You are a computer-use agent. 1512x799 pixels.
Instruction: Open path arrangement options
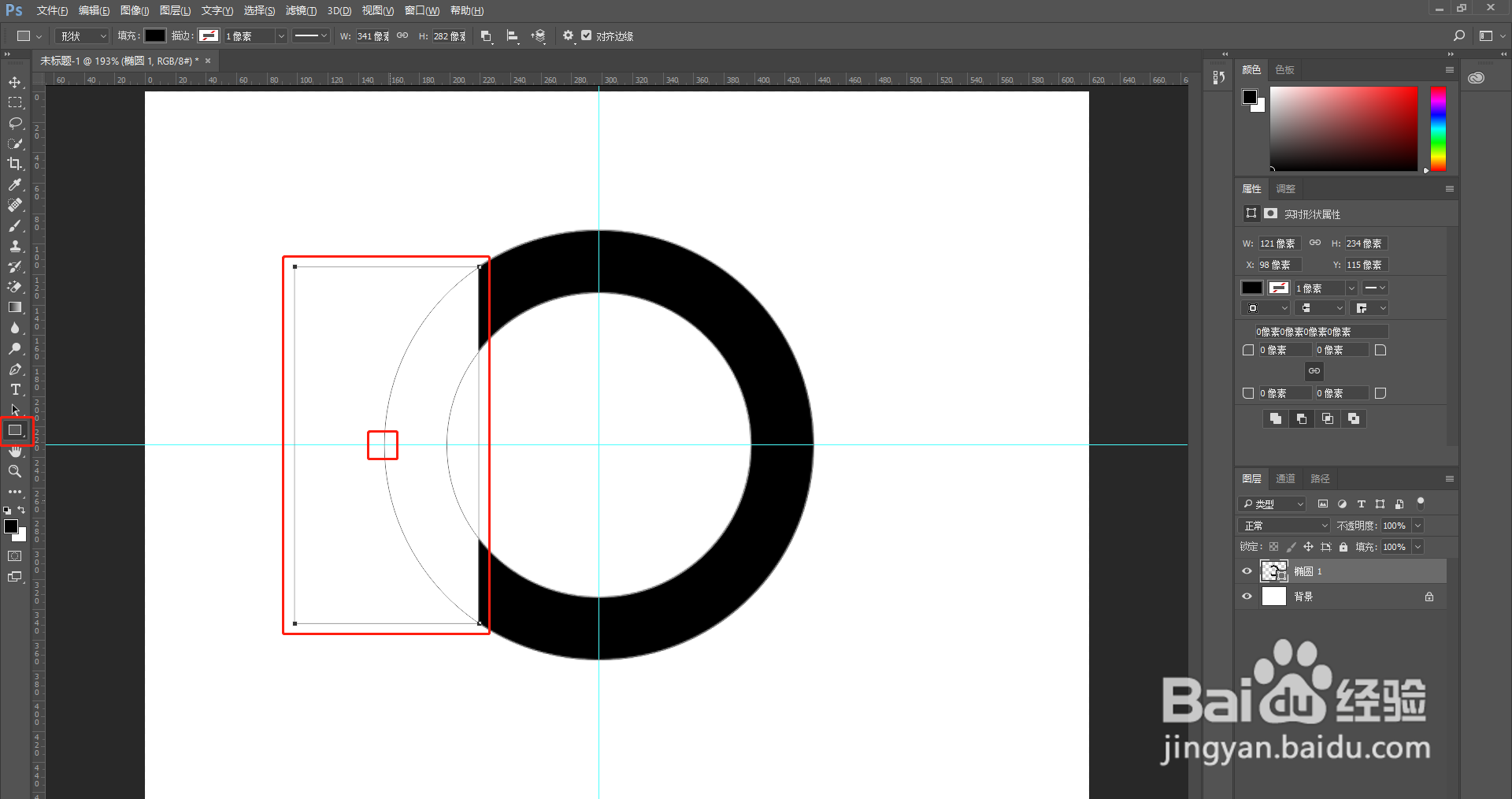point(539,36)
